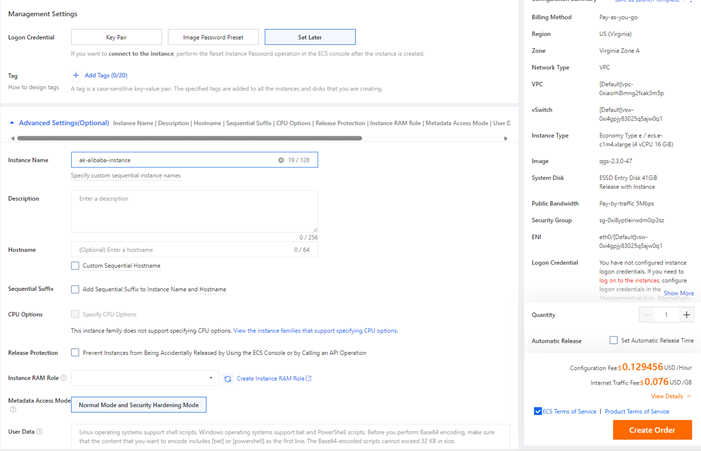Focus the Hostname input field
The width and height of the screenshot is (701, 451).
click(194, 249)
